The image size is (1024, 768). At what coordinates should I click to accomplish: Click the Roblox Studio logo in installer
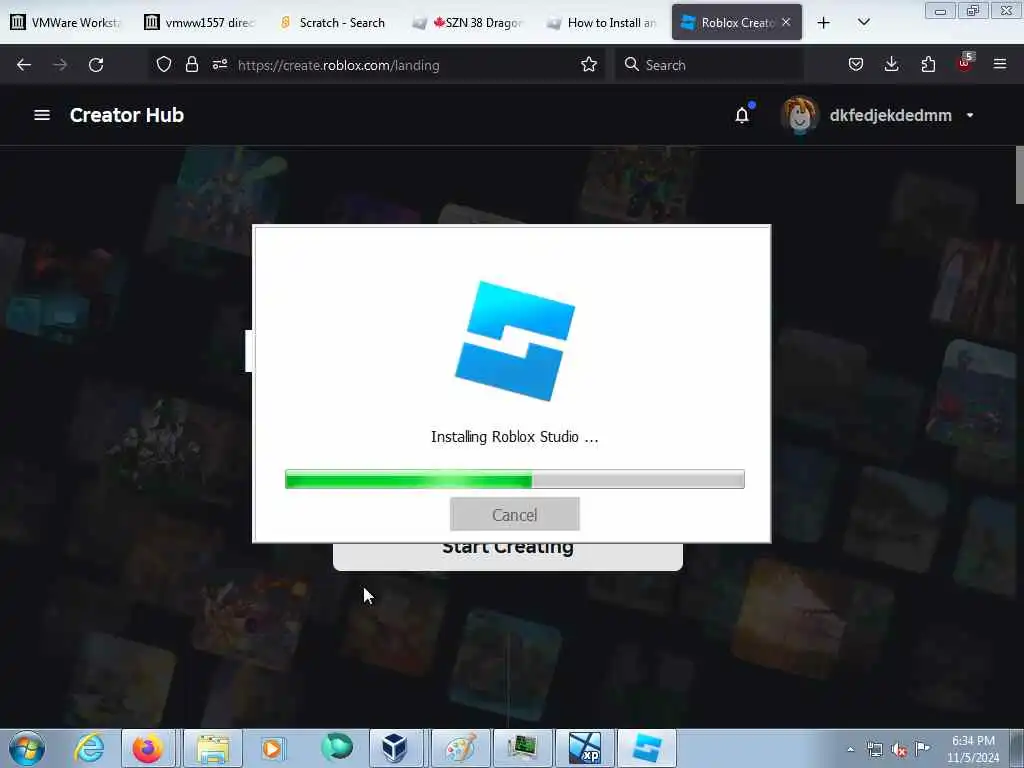coord(515,341)
